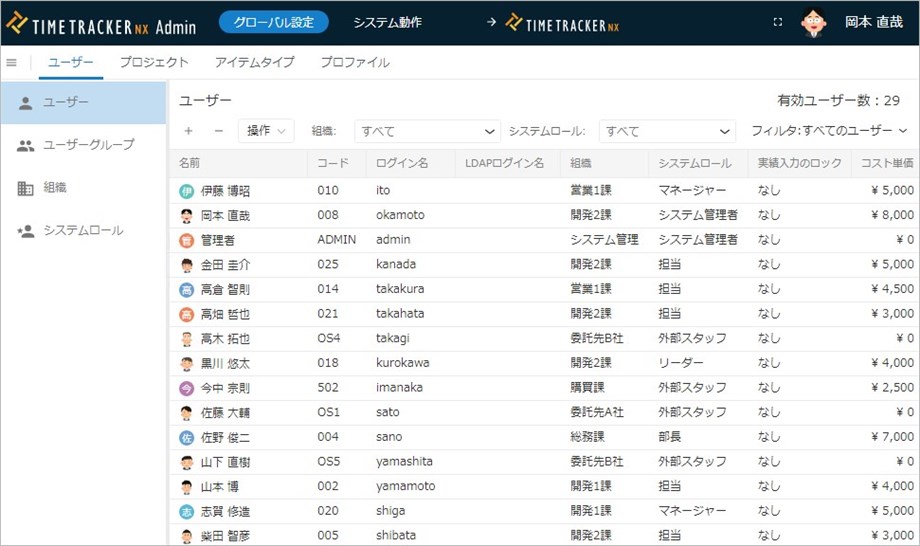Open システムロール in the sidebar
Viewport: 920px width, 546px height.
(x=83, y=231)
